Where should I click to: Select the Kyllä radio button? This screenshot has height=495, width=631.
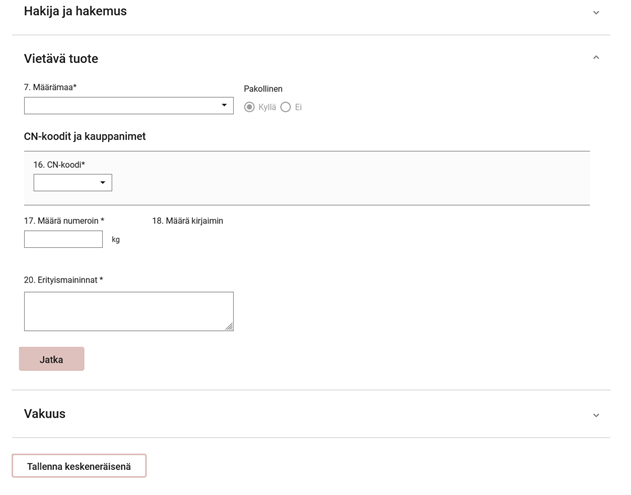(x=250, y=107)
